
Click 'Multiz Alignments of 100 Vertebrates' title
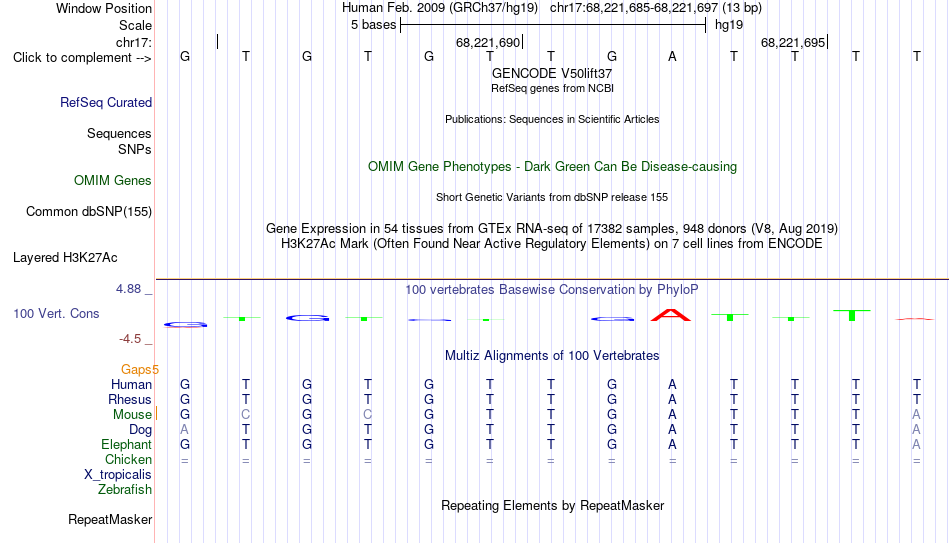pyautogui.click(x=552, y=356)
